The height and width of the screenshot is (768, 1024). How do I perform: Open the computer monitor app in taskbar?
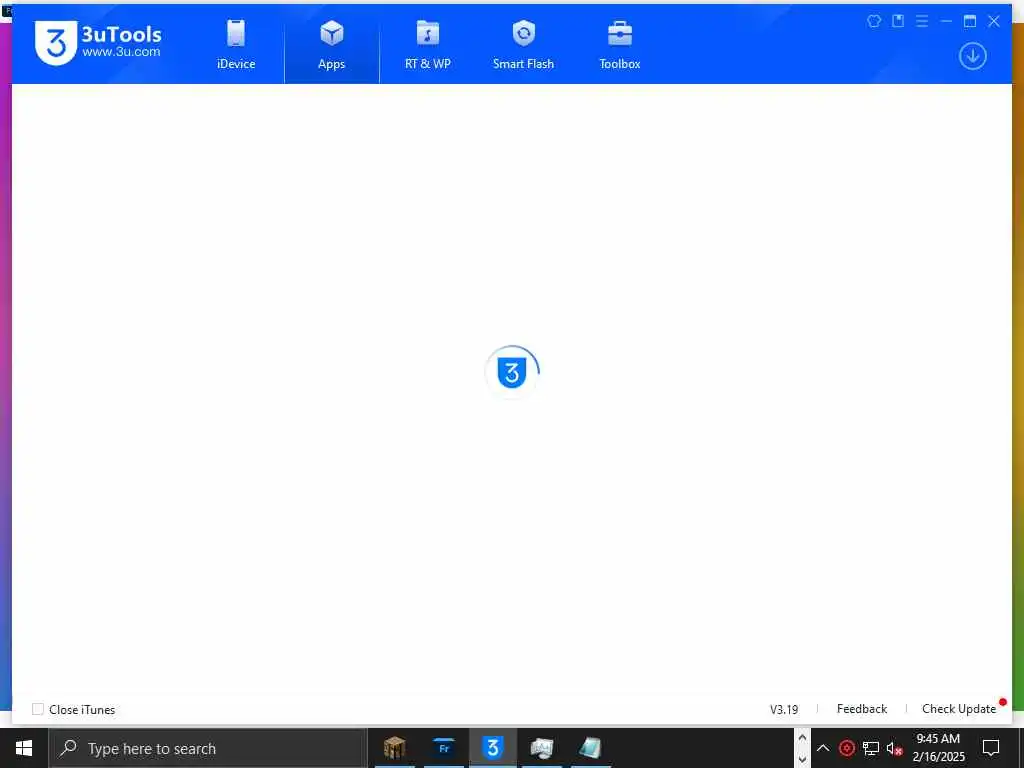pos(542,748)
